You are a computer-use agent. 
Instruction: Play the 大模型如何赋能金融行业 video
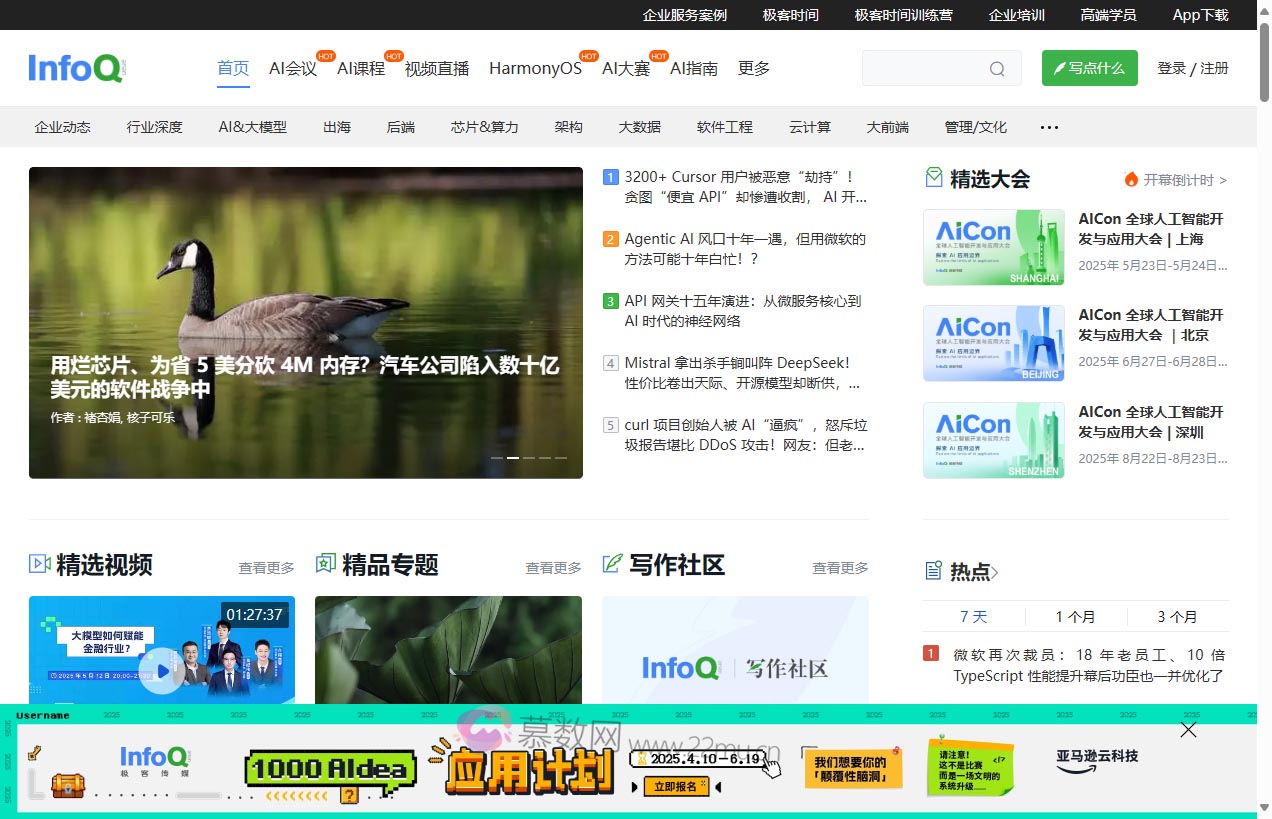click(x=162, y=672)
